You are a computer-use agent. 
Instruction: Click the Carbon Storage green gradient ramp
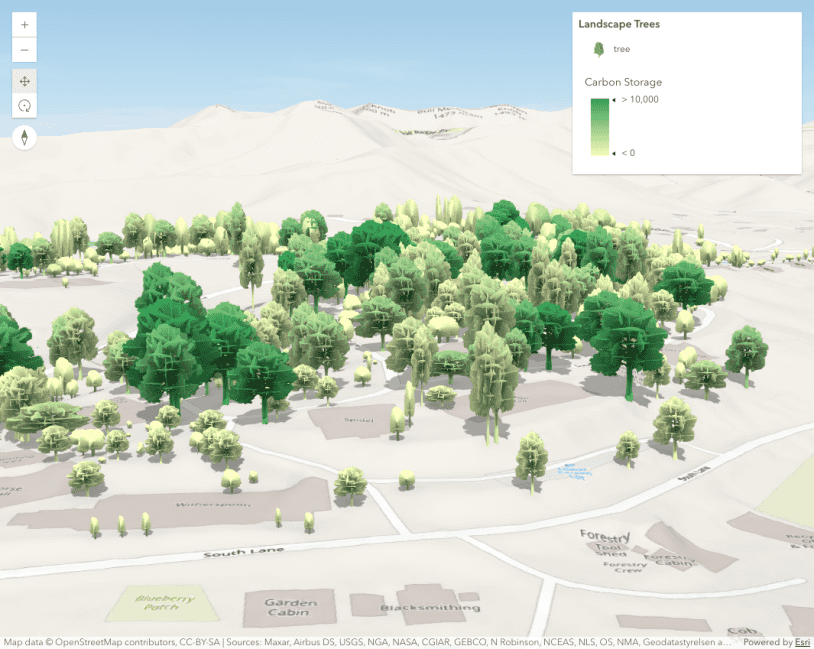pyautogui.click(x=600, y=128)
